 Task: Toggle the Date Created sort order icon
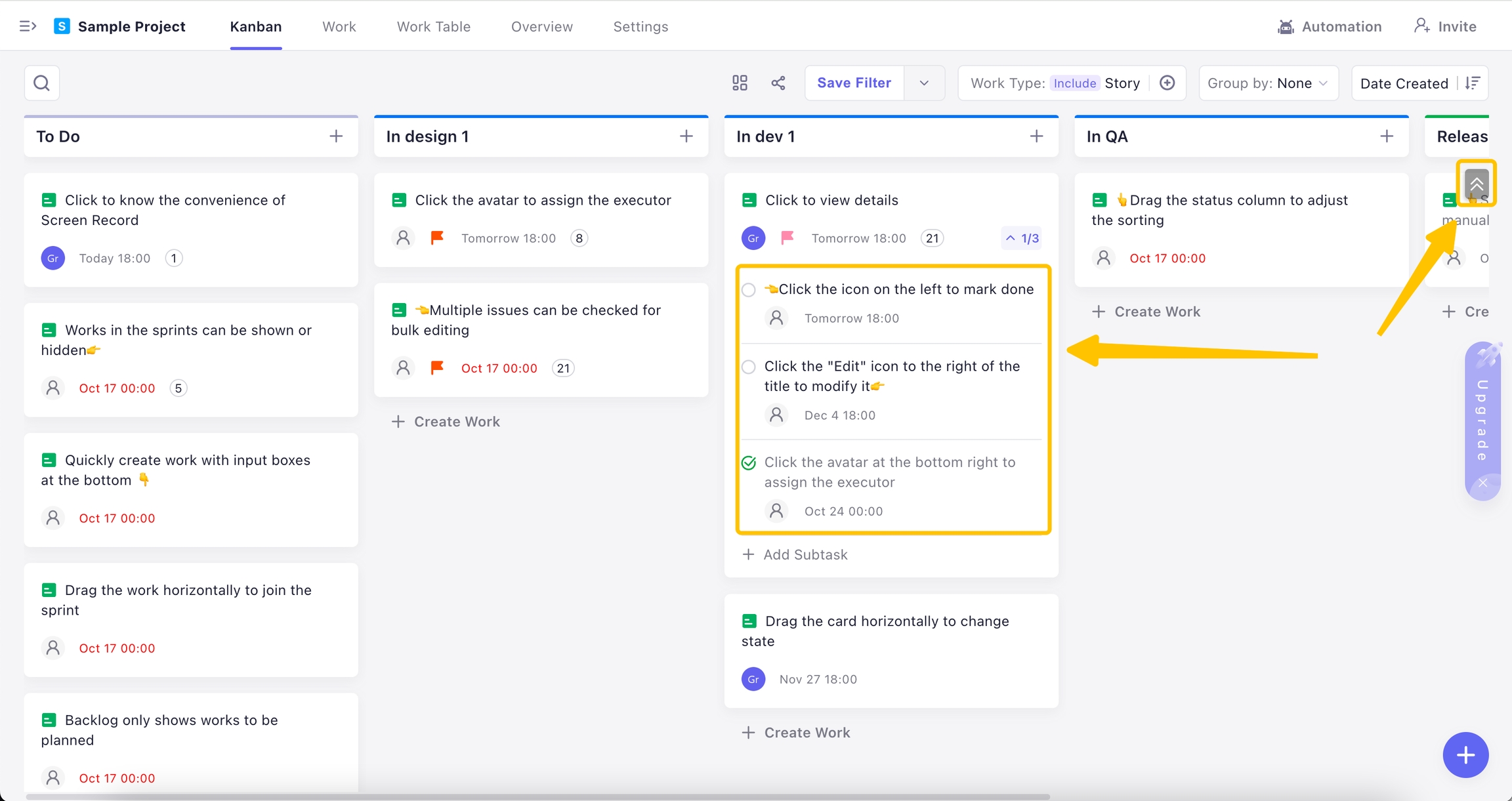click(1473, 83)
